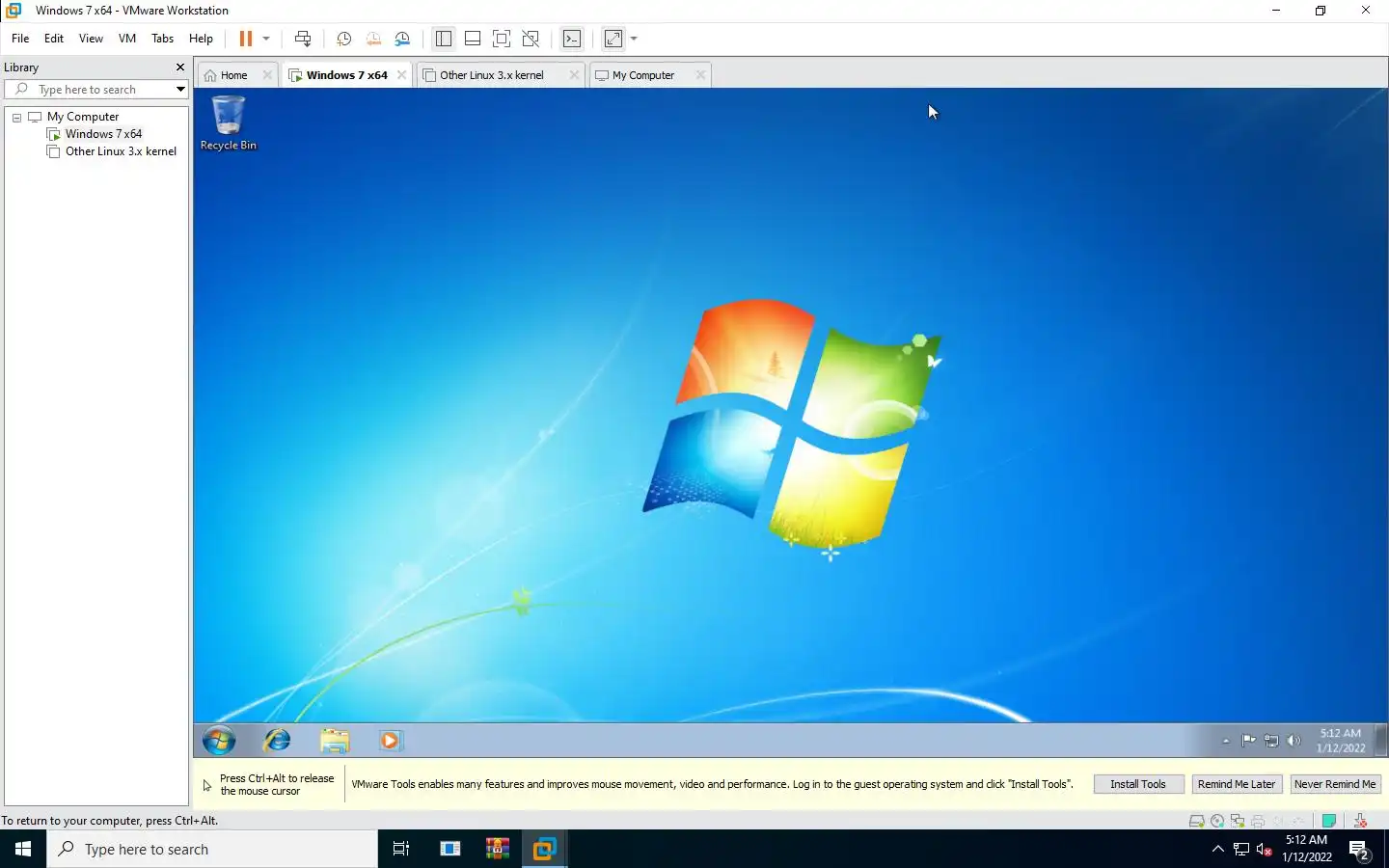Show hidden icons in host tray
Screen dimensions: 1389x868
[1217, 849]
